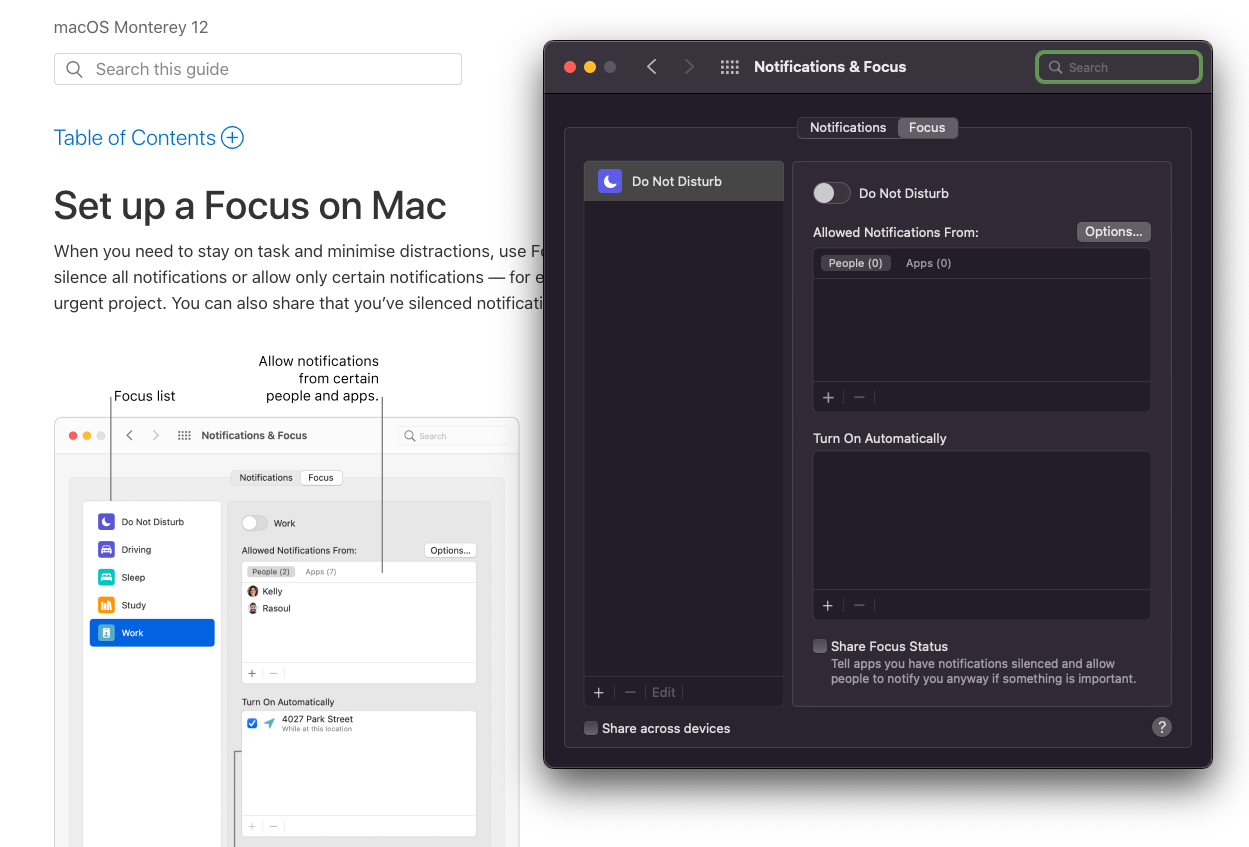Click the Search this guide field
The image size is (1249, 847).
[x=258, y=69]
